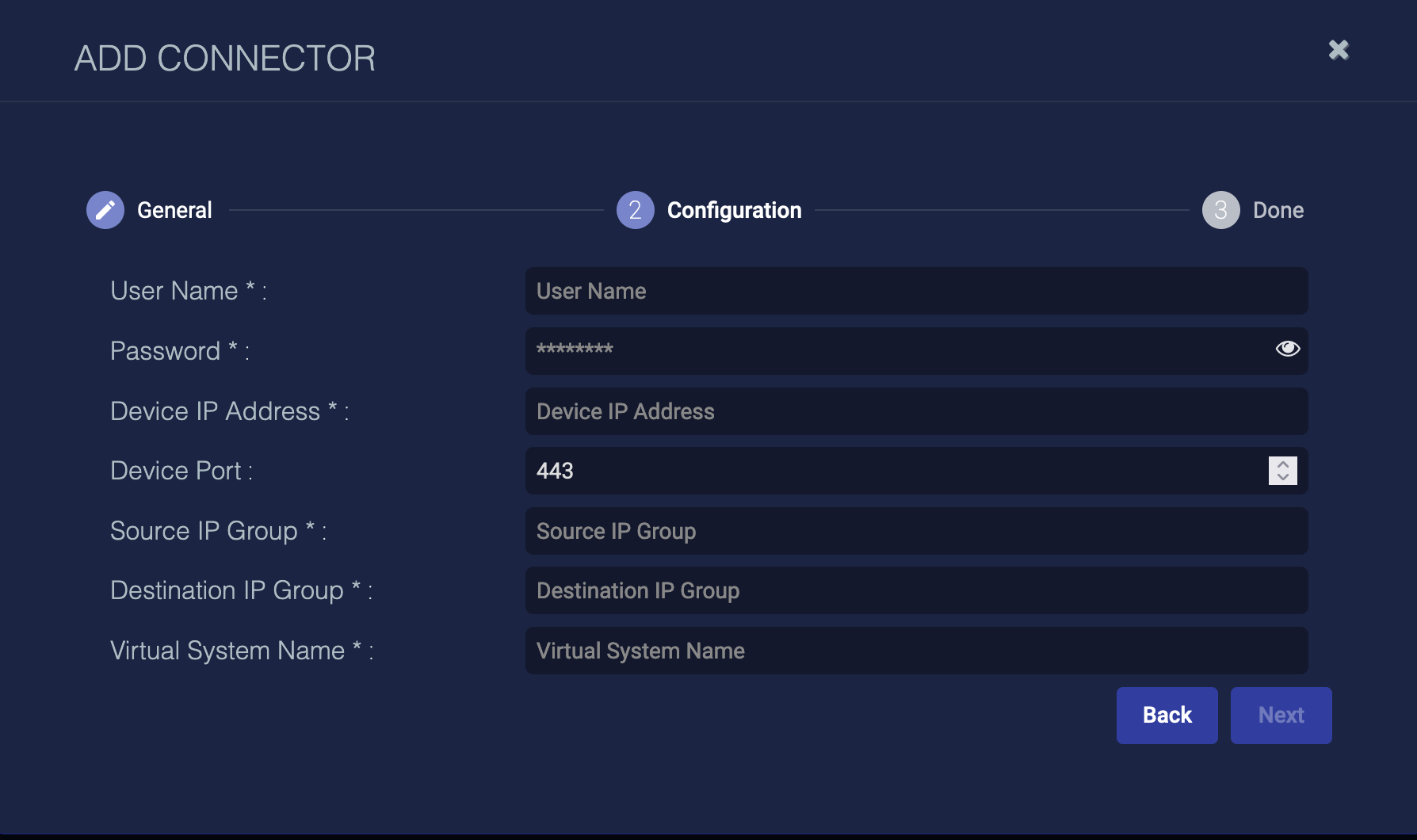The width and height of the screenshot is (1417, 840).
Task: Click the step 3 circle icon
Action: [1220, 210]
